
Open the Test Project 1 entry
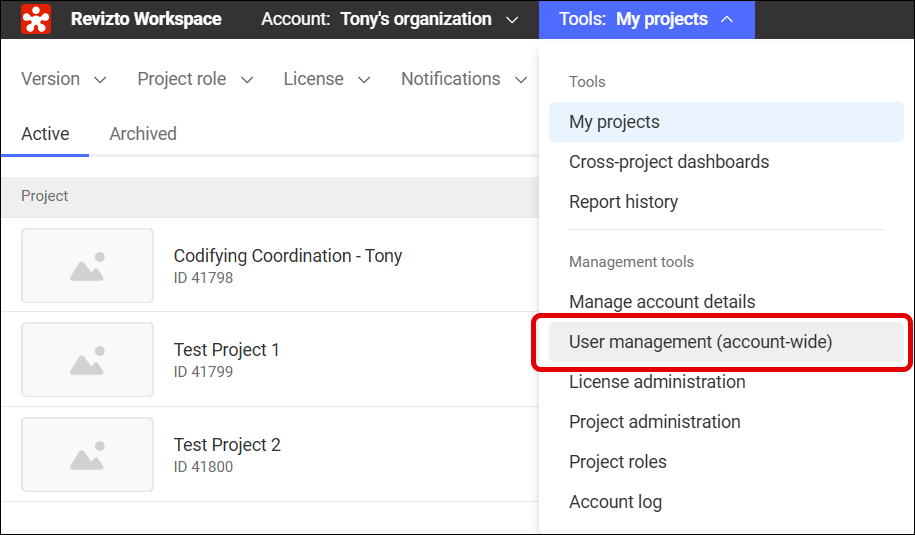(x=226, y=349)
